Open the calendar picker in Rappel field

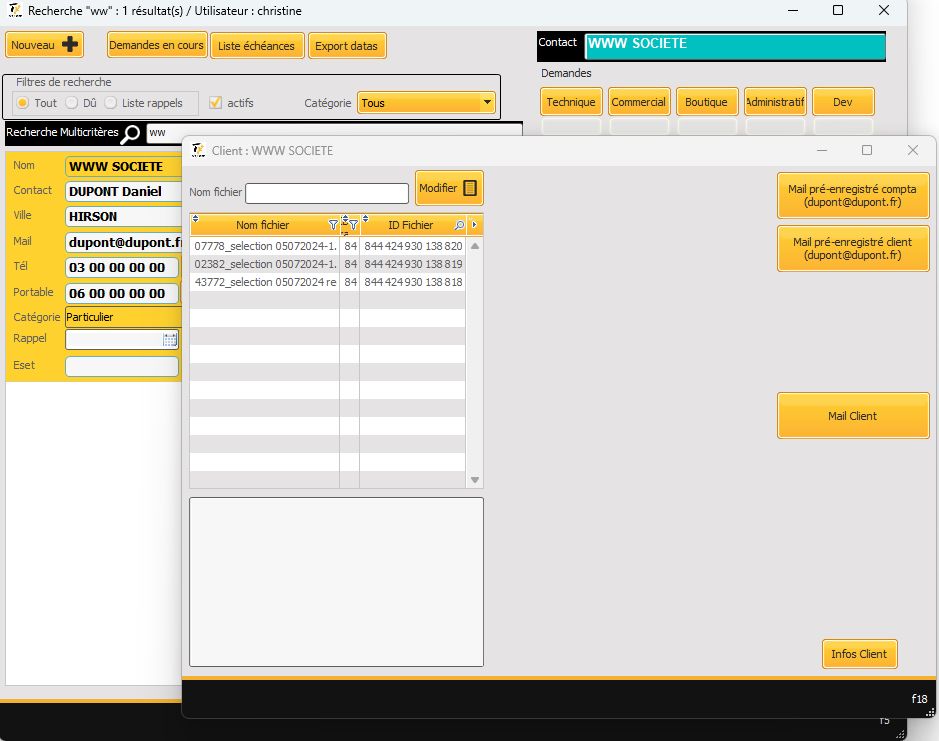tap(169, 340)
